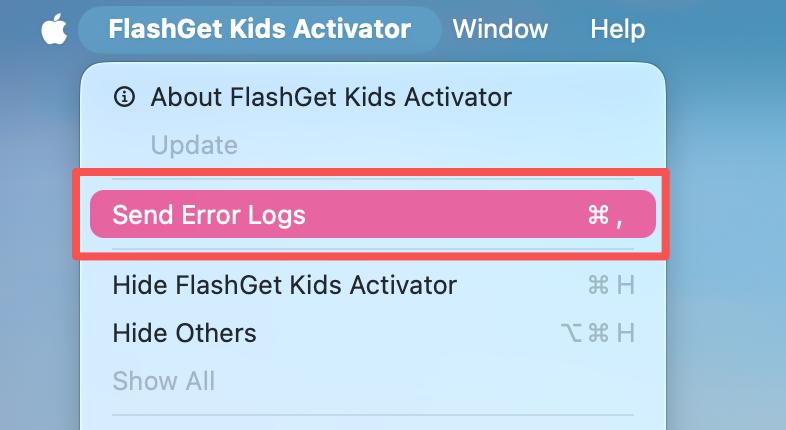Screen dimensions: 786x430
Task: Choose Send Error Logs
Action: [x=209, y=215]
